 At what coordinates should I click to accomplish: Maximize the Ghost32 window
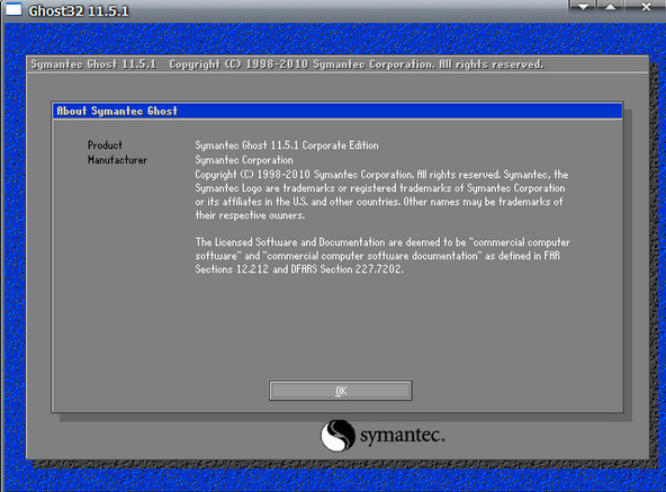610,6
